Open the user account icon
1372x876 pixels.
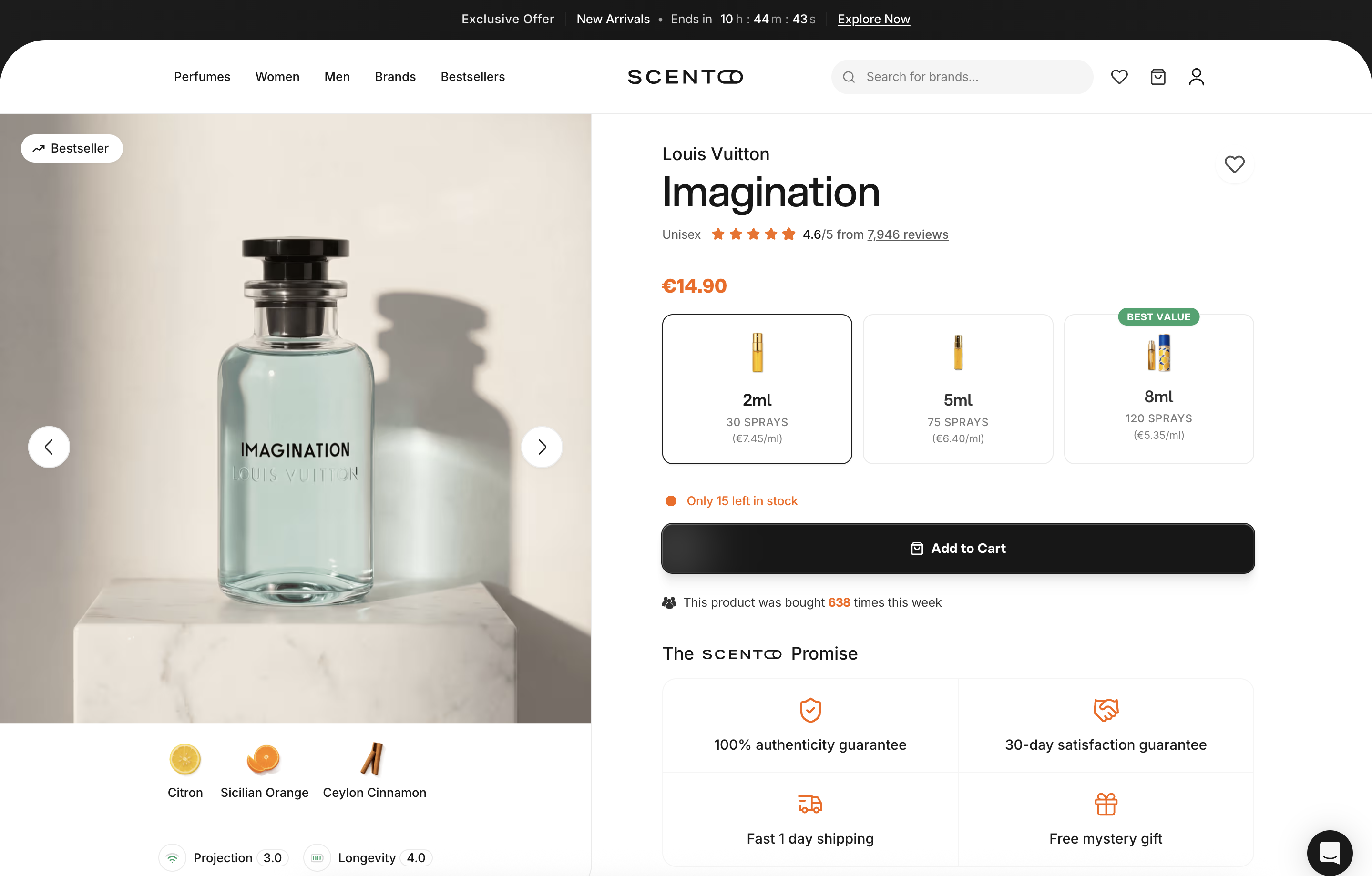tap(1196, 76)
